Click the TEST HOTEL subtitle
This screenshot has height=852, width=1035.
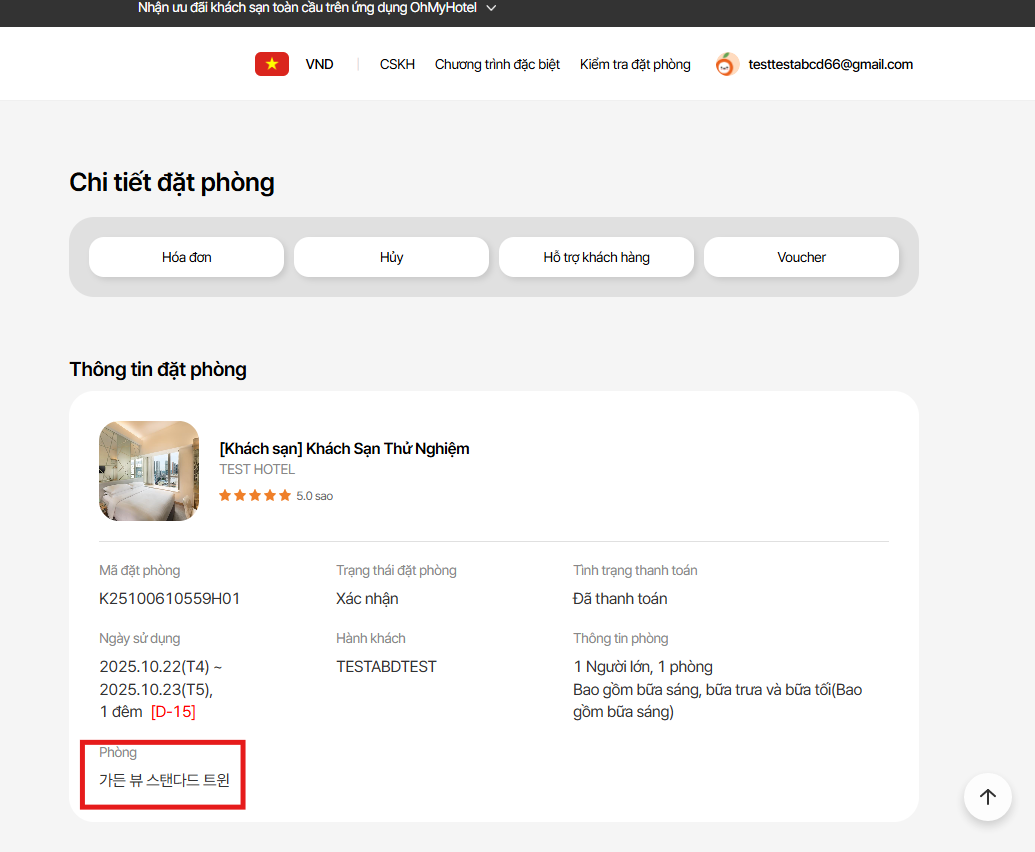tap(257, 469)
